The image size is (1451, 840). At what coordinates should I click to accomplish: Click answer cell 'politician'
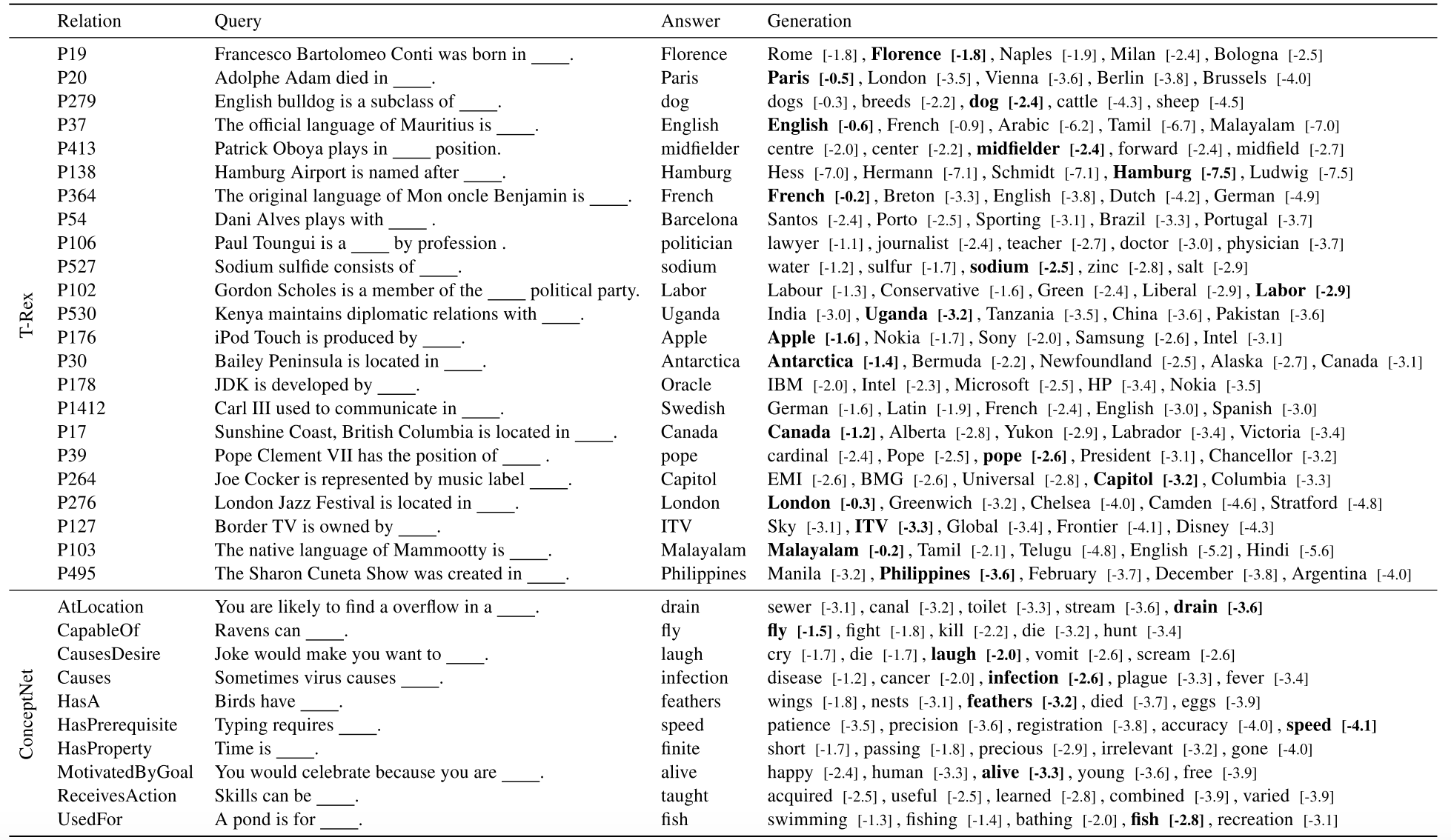697,243
